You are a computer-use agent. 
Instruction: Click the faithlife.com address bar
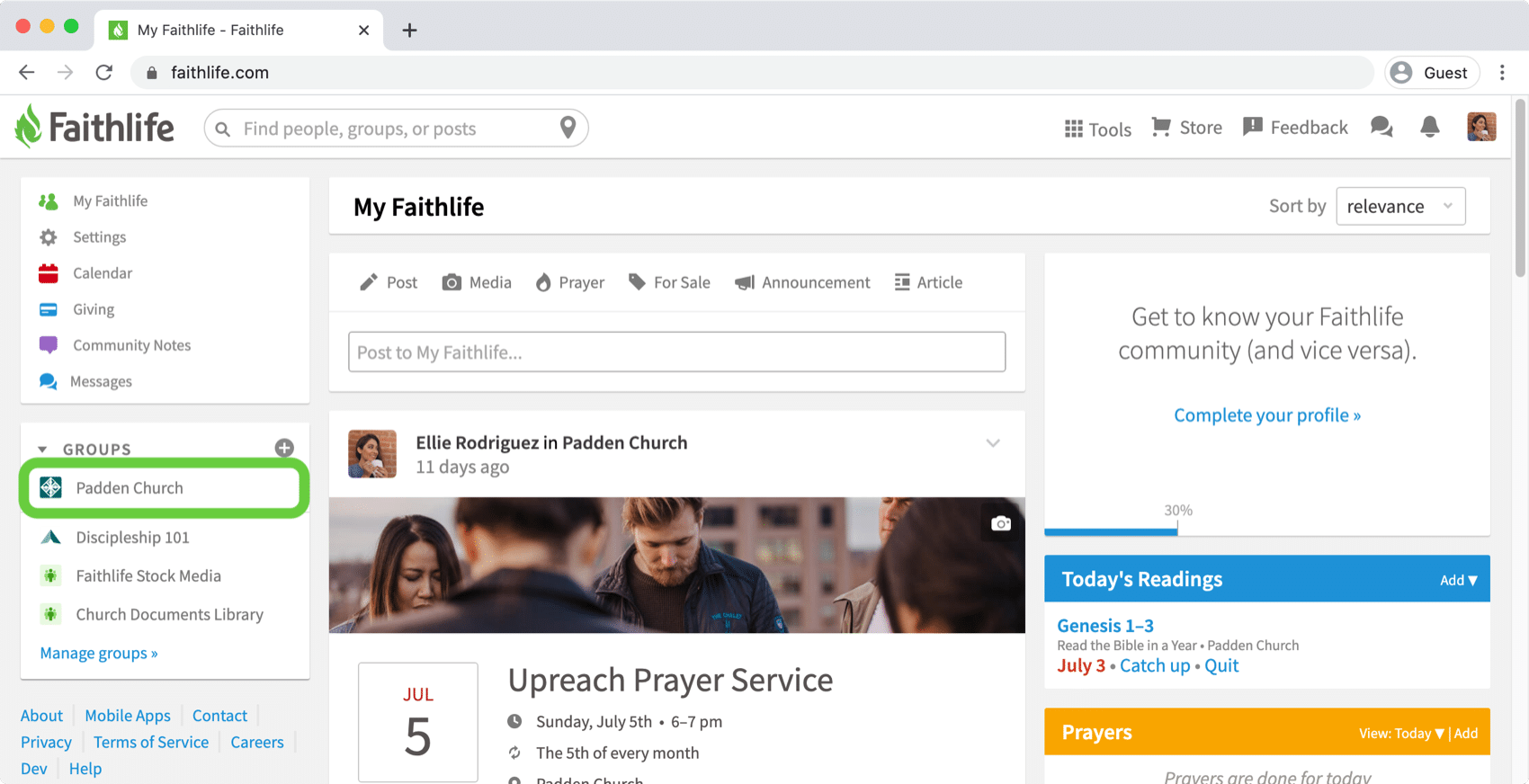pos(752,73)
